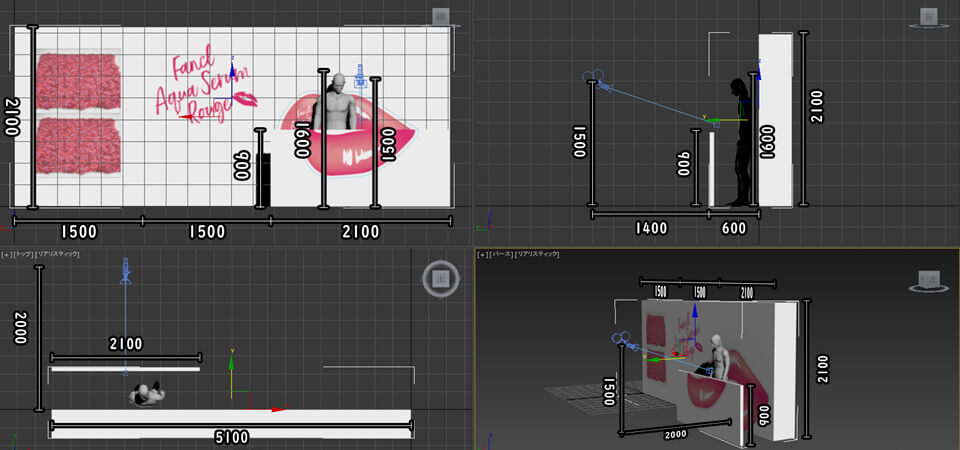Viewport: 960px width, 450px height.
Task: Select the thin white counter panel in left viewport
Action: pos(712,169)
